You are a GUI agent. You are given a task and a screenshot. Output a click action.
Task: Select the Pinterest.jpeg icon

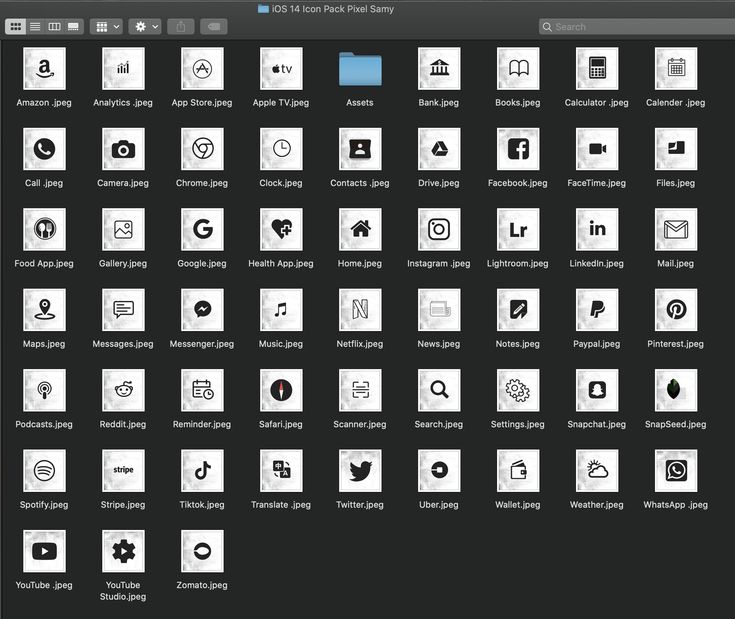[x=676, y=310]
